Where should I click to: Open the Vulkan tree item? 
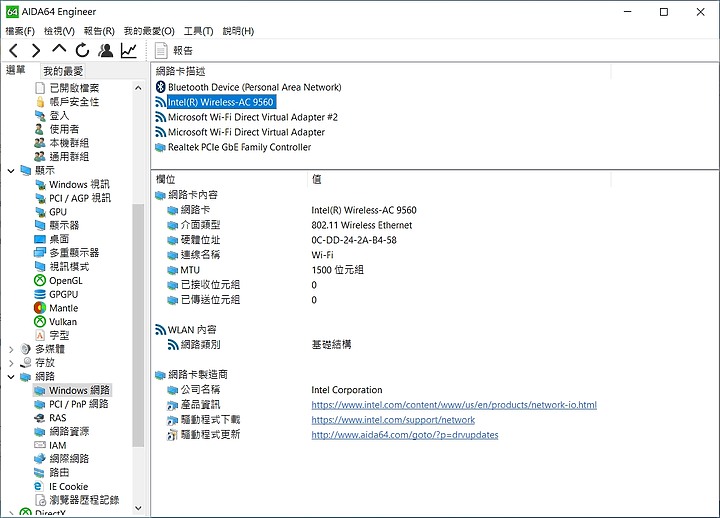[x=56, y=322]
